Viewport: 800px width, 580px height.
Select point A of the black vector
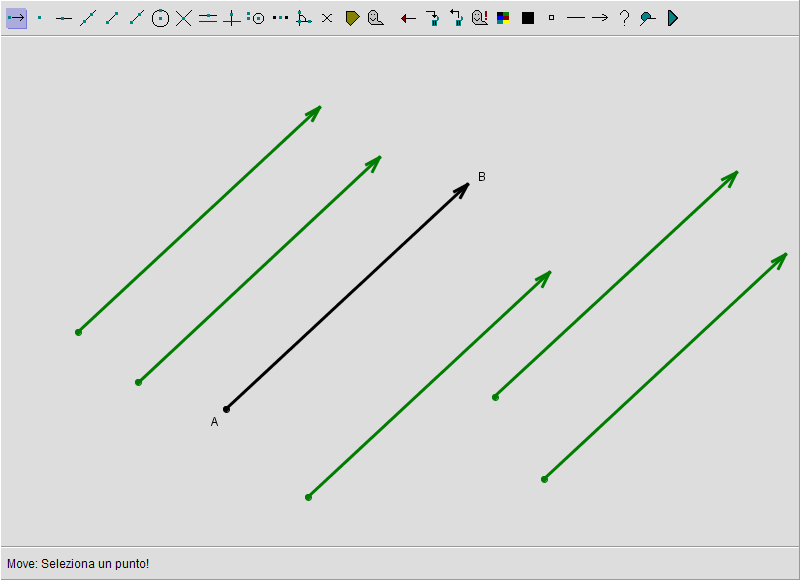227,409
